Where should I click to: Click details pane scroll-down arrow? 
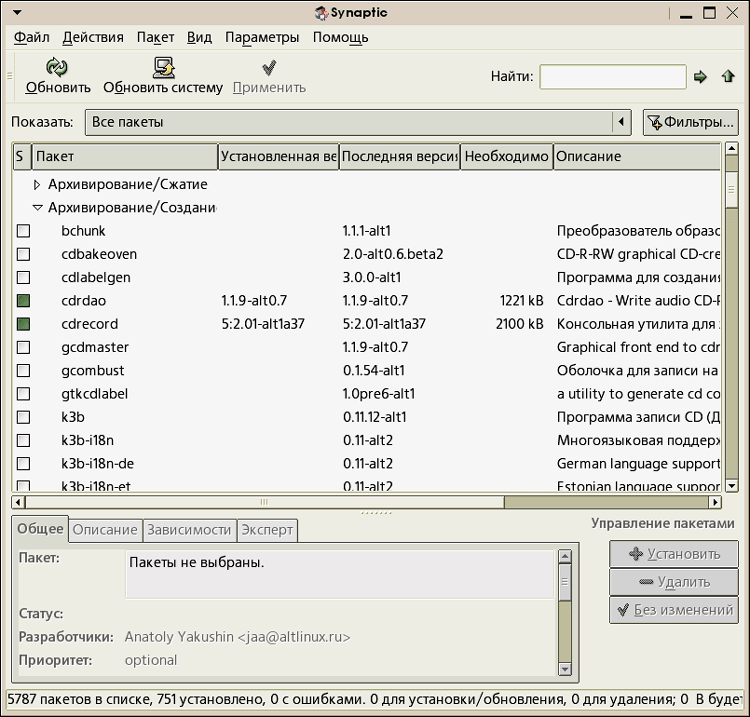click(x=565, y=669)
